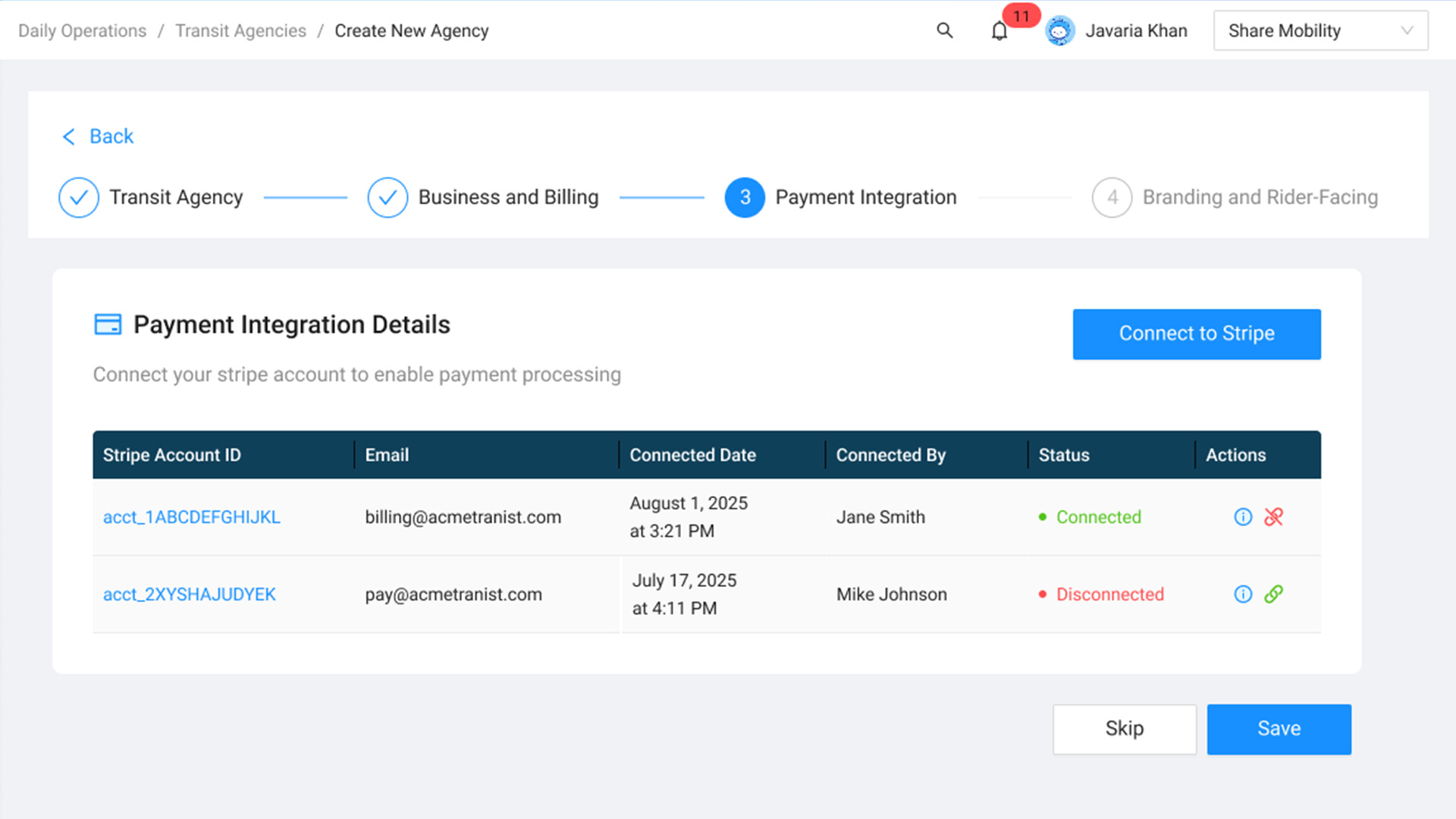This screenshot has height=819, width=1456.
Task: Disconnect the Jane Smith Stripe account
Action: pos(1274,517)
